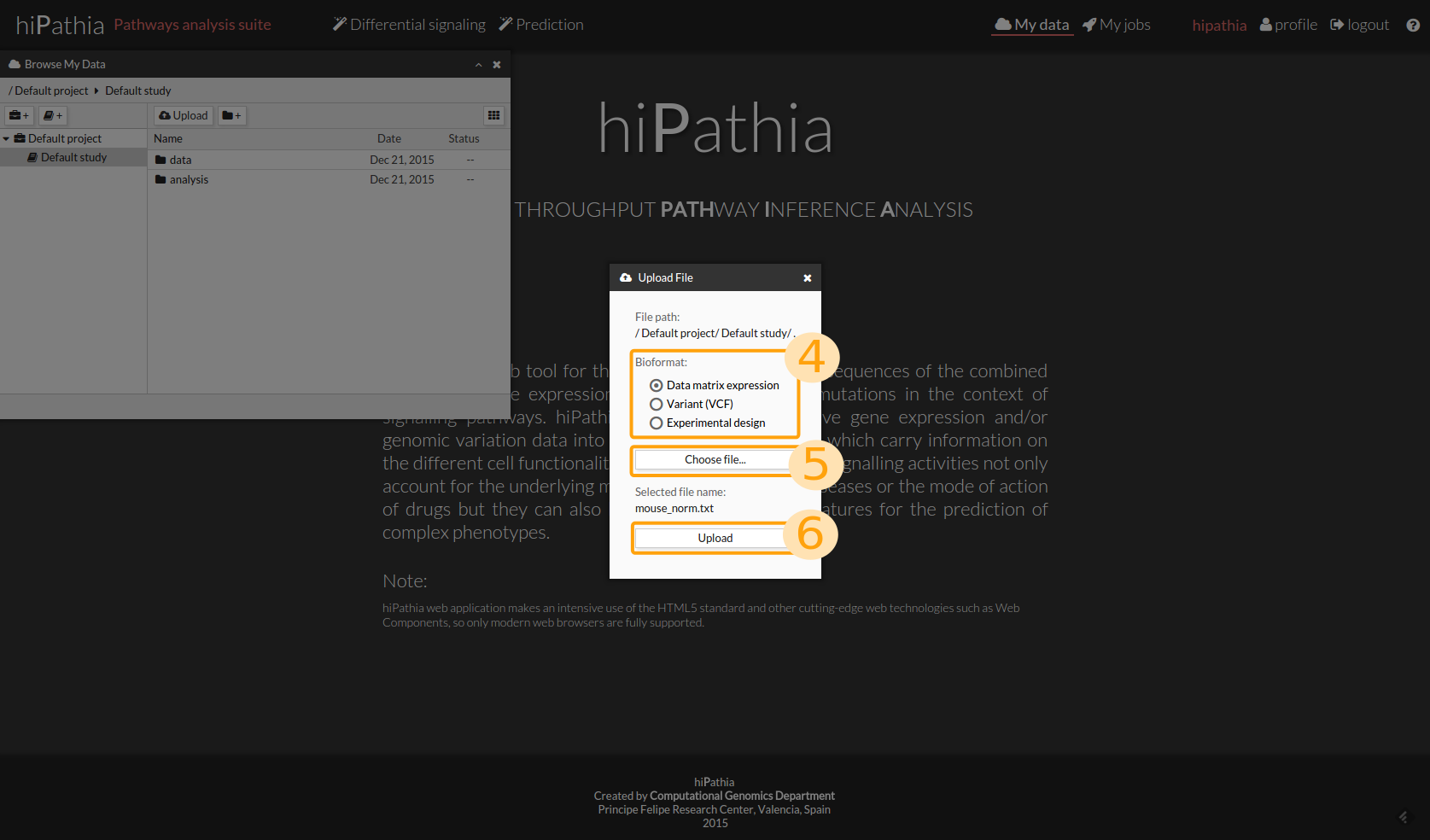Image resolution: width=1430 pixels, height=840 pixels.
Task: Select Data matrix expression bioformat
Action: 657,386
